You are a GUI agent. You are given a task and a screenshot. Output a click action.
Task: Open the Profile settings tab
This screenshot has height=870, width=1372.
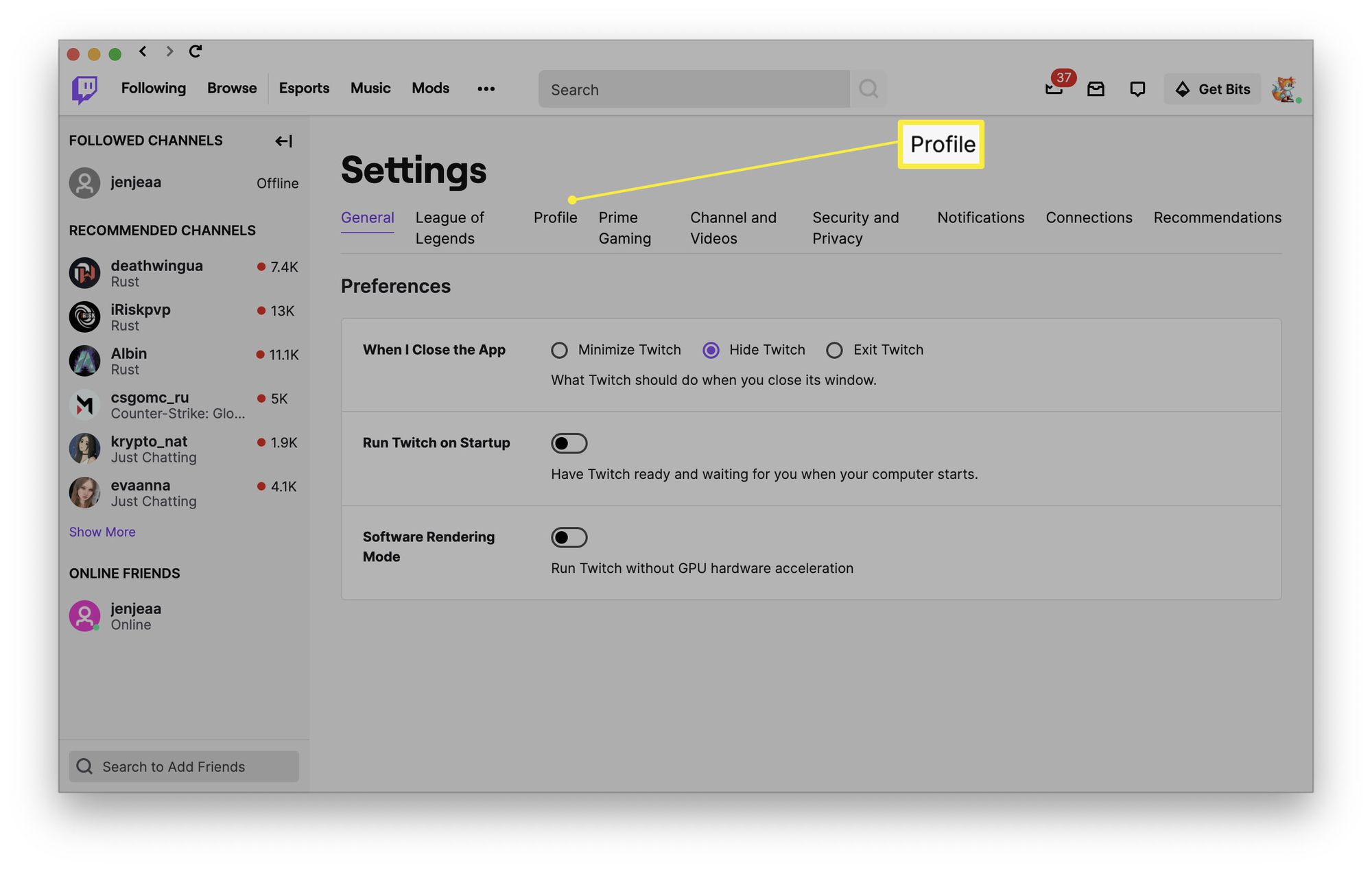pyautogui.click(x=556, y=217)
